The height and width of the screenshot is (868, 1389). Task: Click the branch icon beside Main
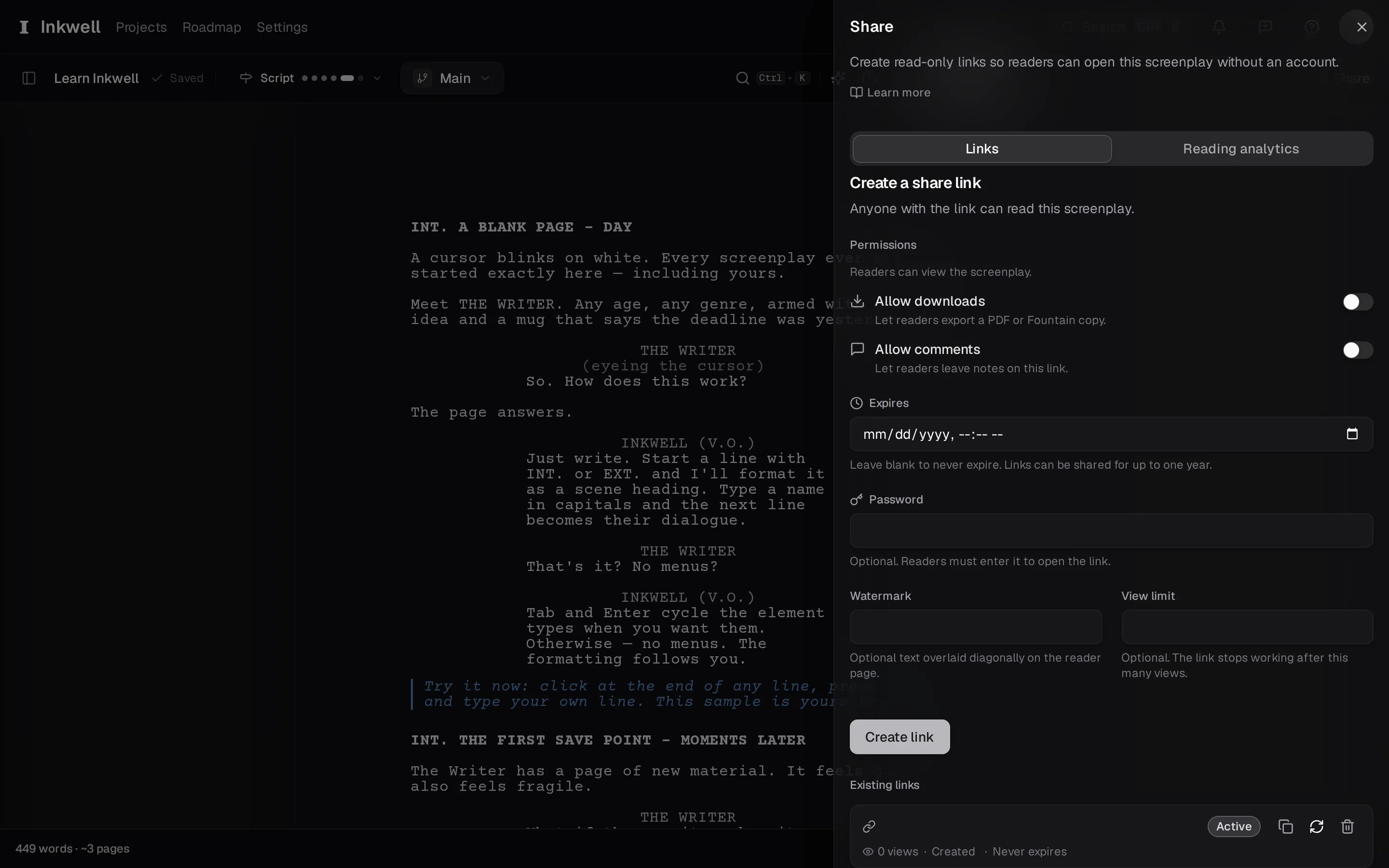(x=423, y=78)
